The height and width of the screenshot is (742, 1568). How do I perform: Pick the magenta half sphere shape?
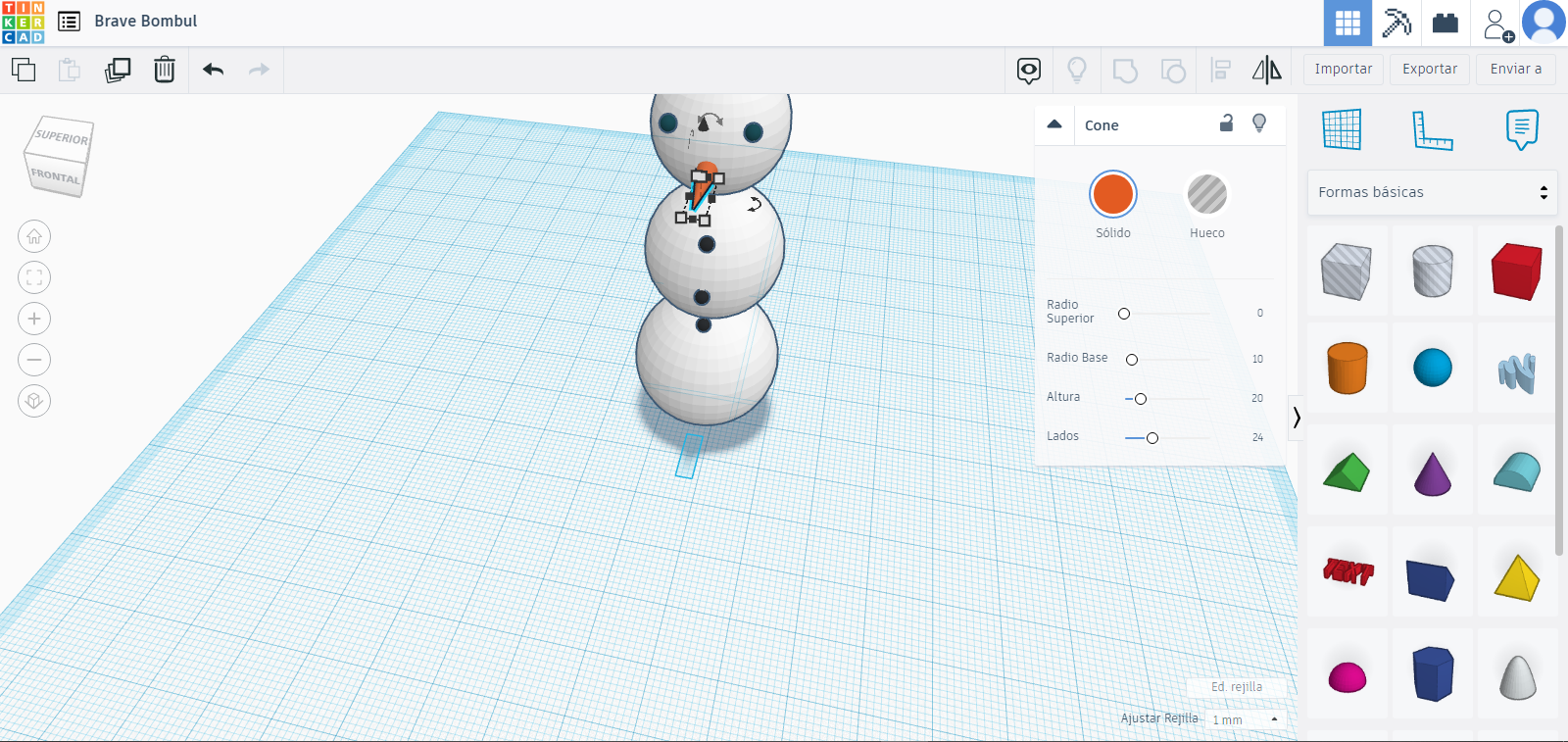1347,677
